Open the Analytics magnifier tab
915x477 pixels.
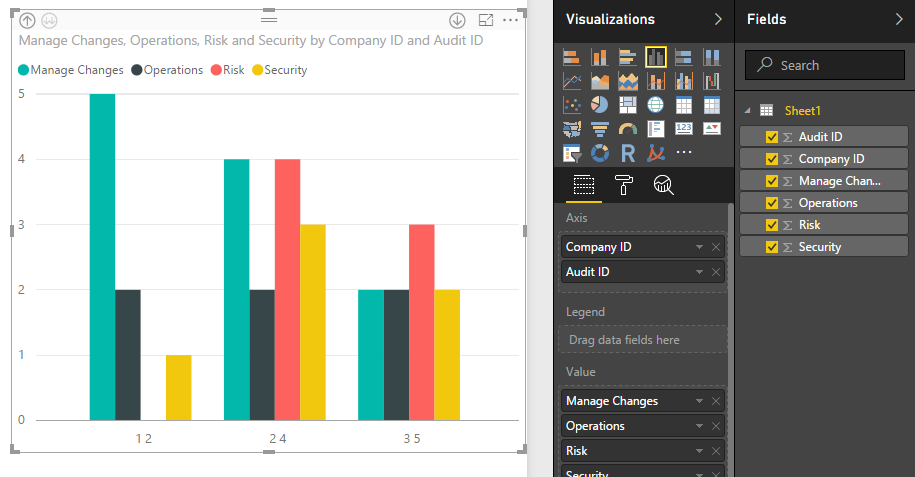pos(663,185)
